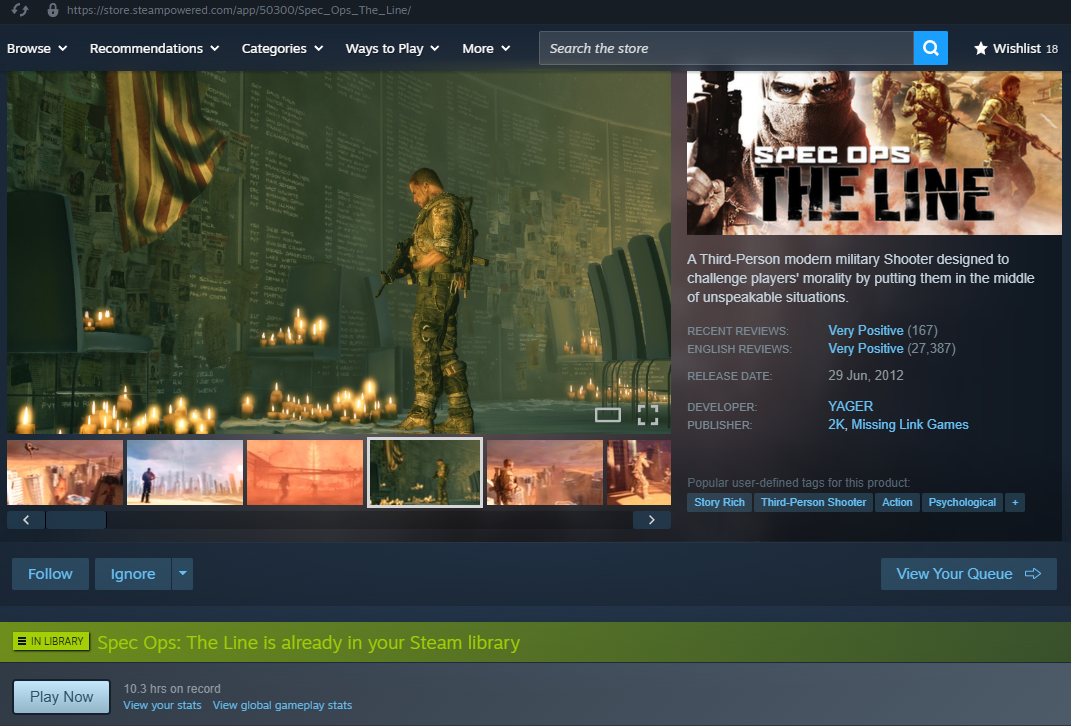Open the YAGER developer link

850,406
